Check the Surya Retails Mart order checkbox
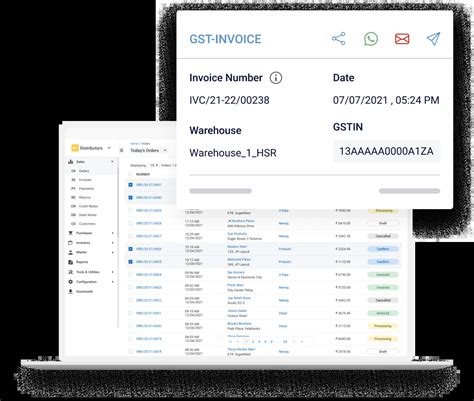Screen dimensions: 474x401 [130, 352]
